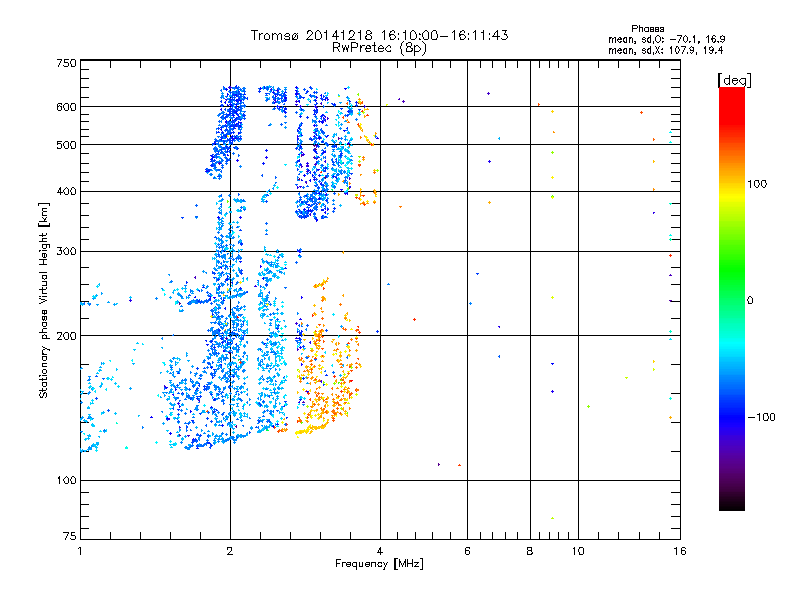Click colorbar tick label '-100'

tap(761, 417)
